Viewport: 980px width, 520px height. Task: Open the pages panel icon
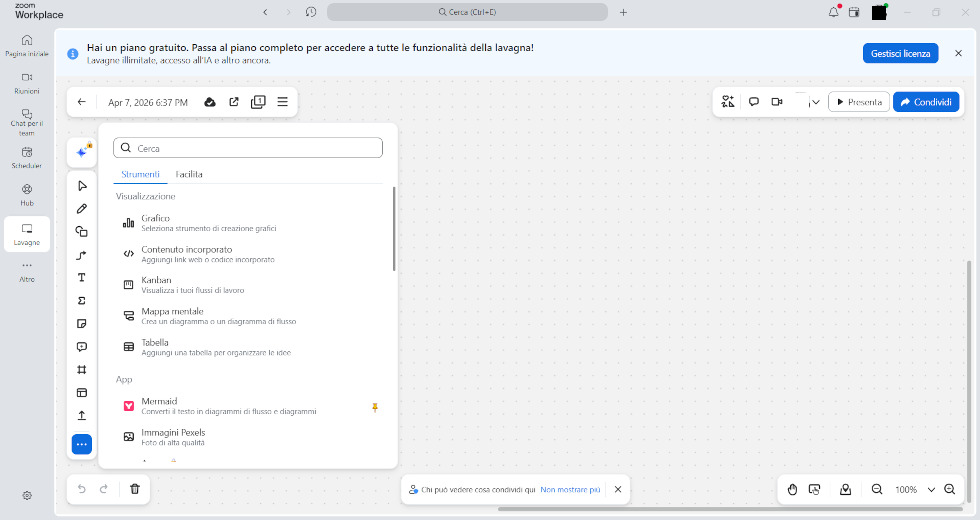[x=258, y=102]
